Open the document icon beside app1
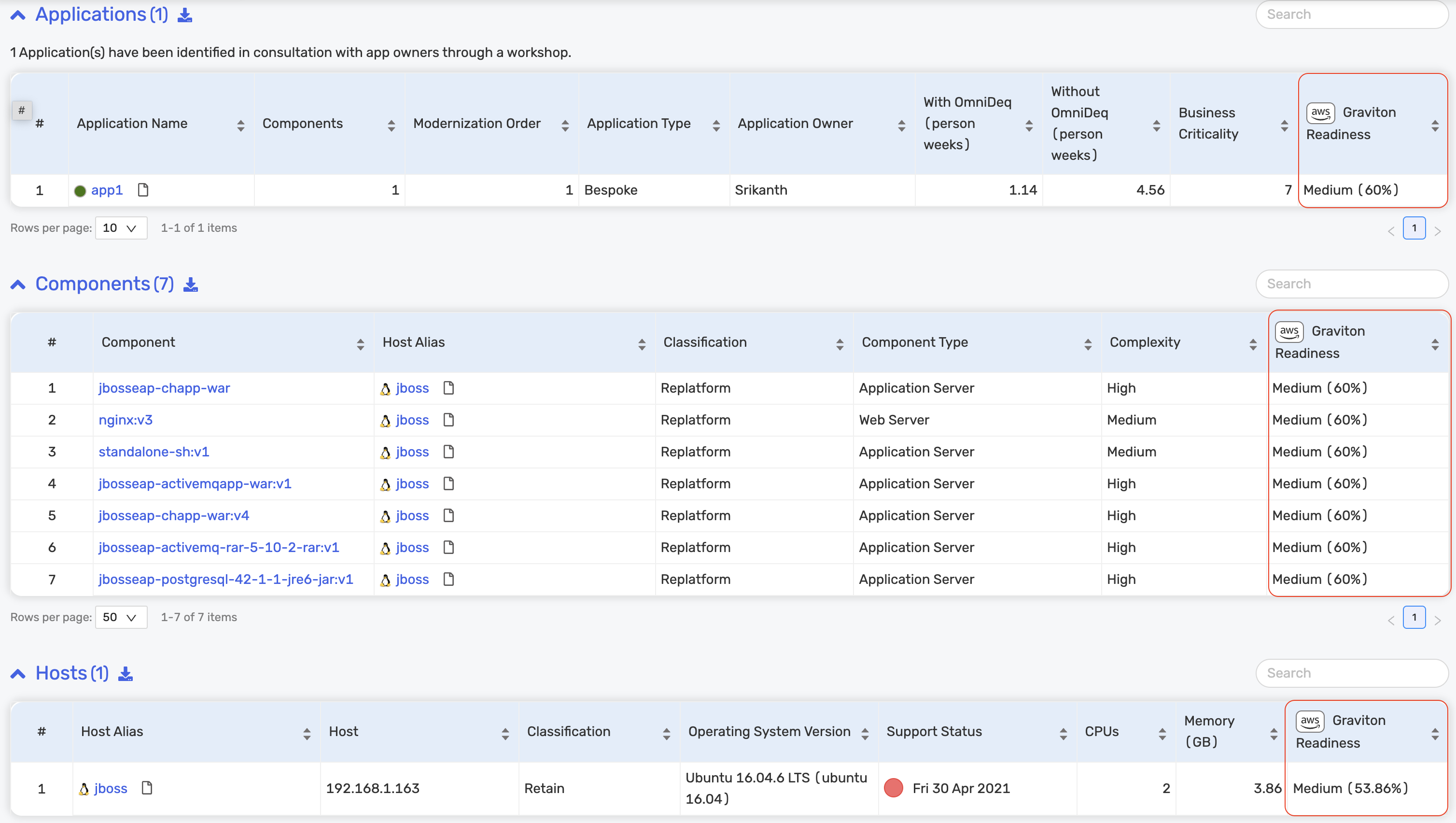The width and height of the screenshot is (1456, 823). pyautogui.click(x=143, y=190)
